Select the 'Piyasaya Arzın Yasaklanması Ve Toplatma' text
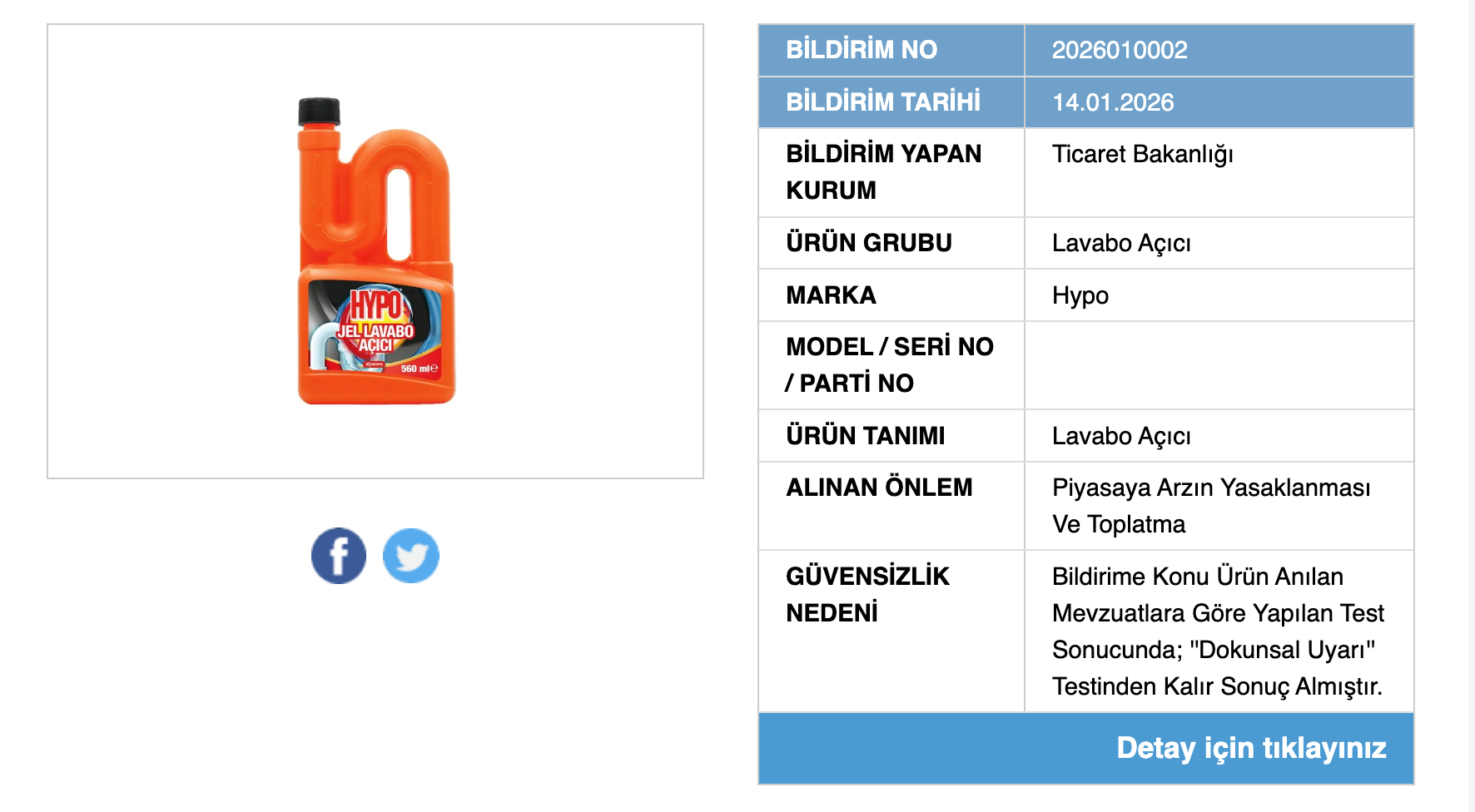The width and height of the screenshot is (1475, 812). click(1210, 506)
